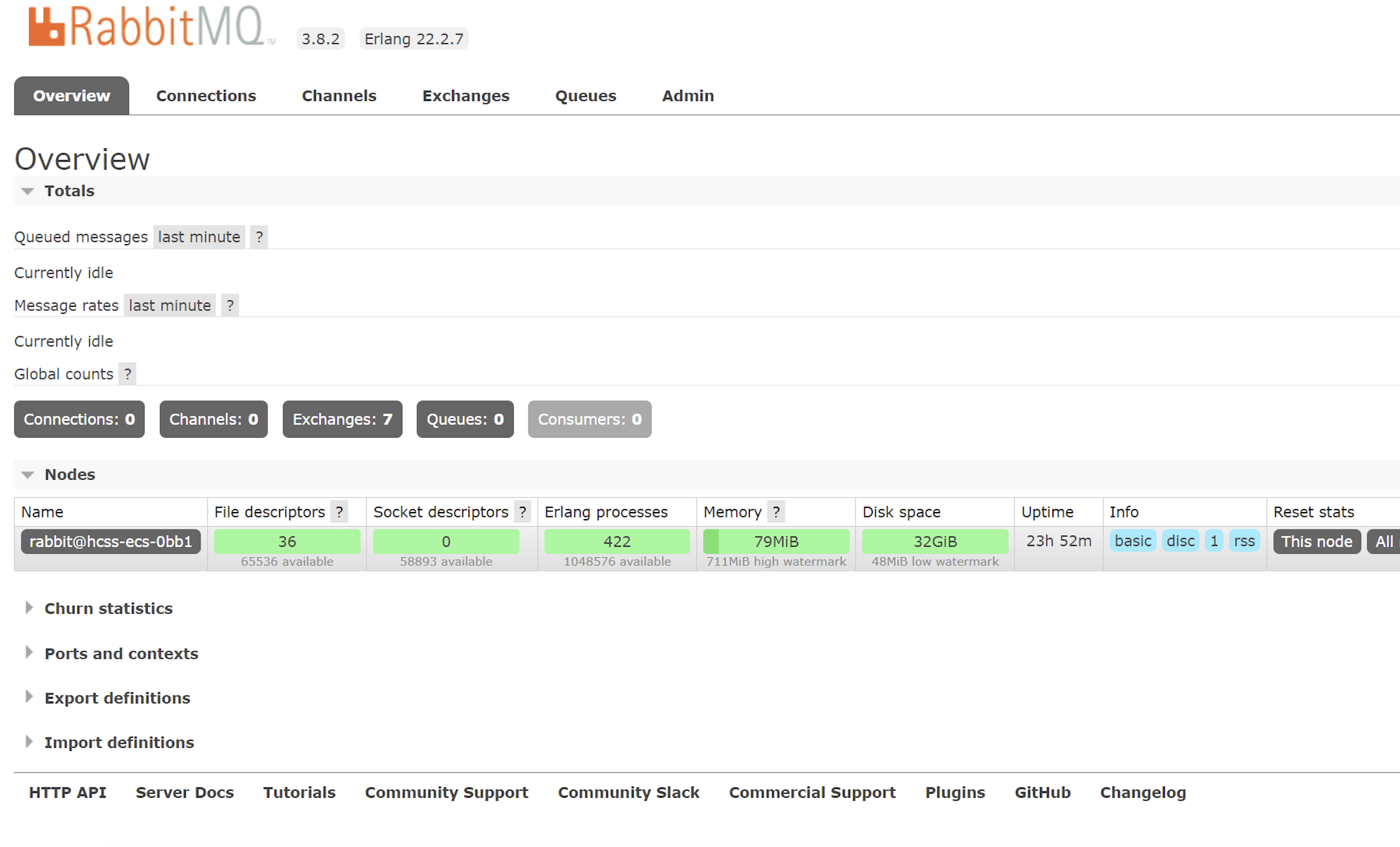The image size is (1400, 847).
Task: Click Memory column help icon
Action: click(776, 512)
